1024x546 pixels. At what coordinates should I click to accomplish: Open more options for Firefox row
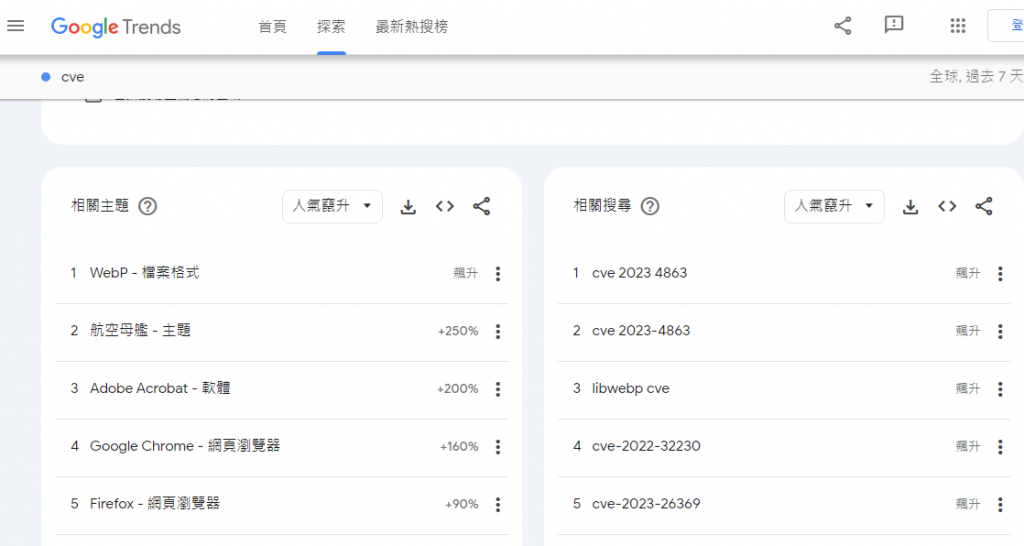coord(498,504)
